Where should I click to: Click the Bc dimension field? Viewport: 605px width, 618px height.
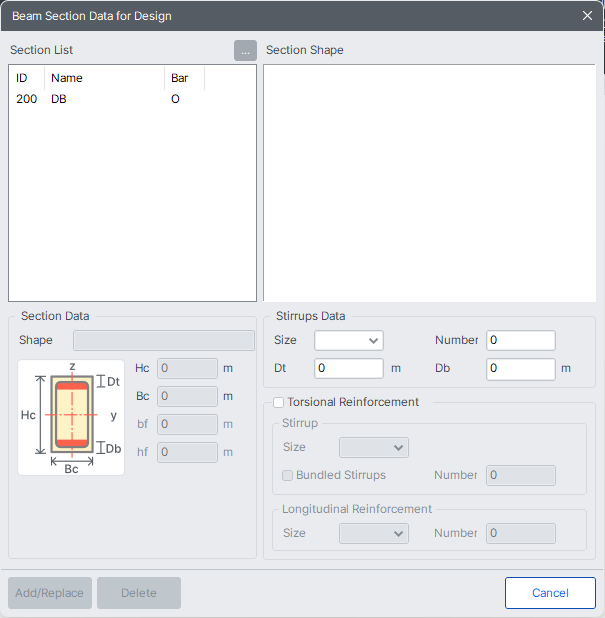(x=187, y=396)
